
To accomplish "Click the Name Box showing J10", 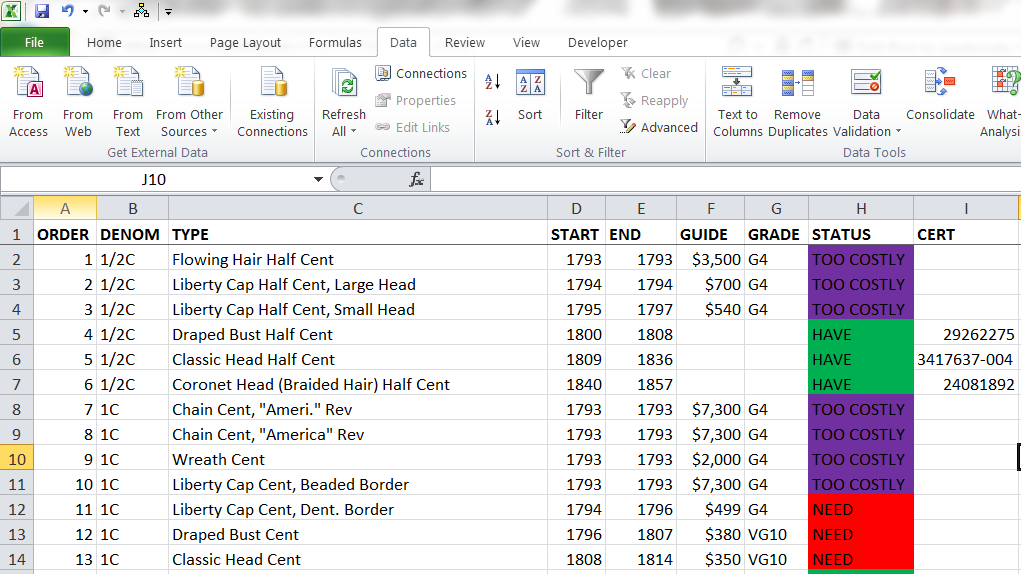I will tap(155, 180).
